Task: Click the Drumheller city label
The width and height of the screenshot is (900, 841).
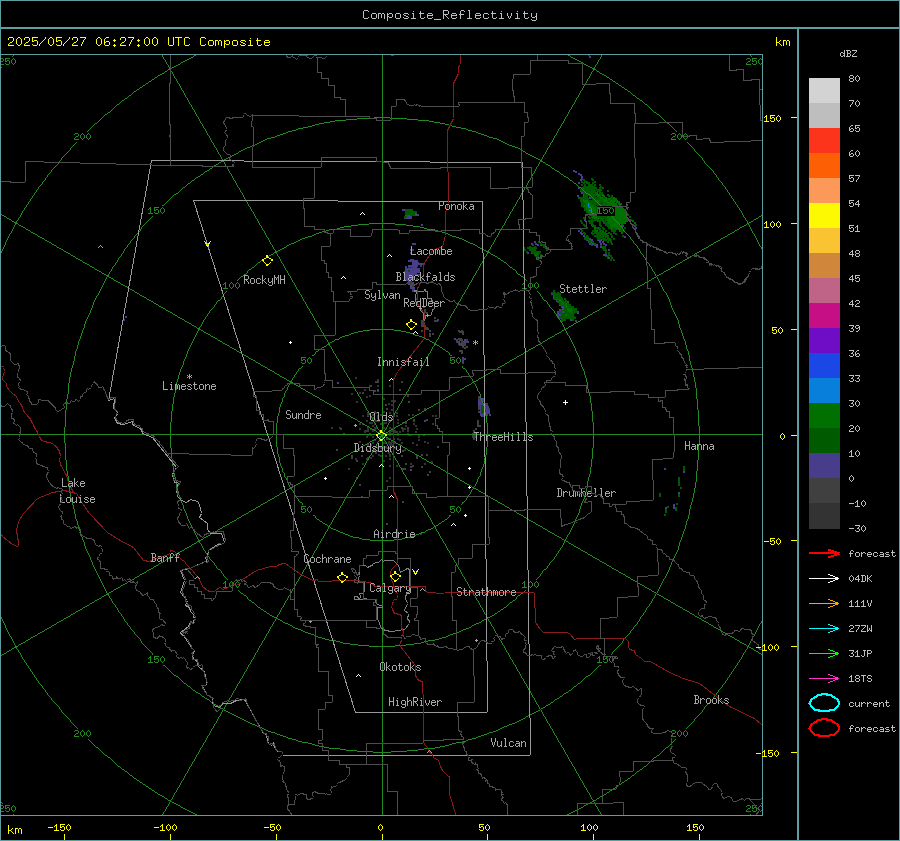Action: (x=586, y=493)
